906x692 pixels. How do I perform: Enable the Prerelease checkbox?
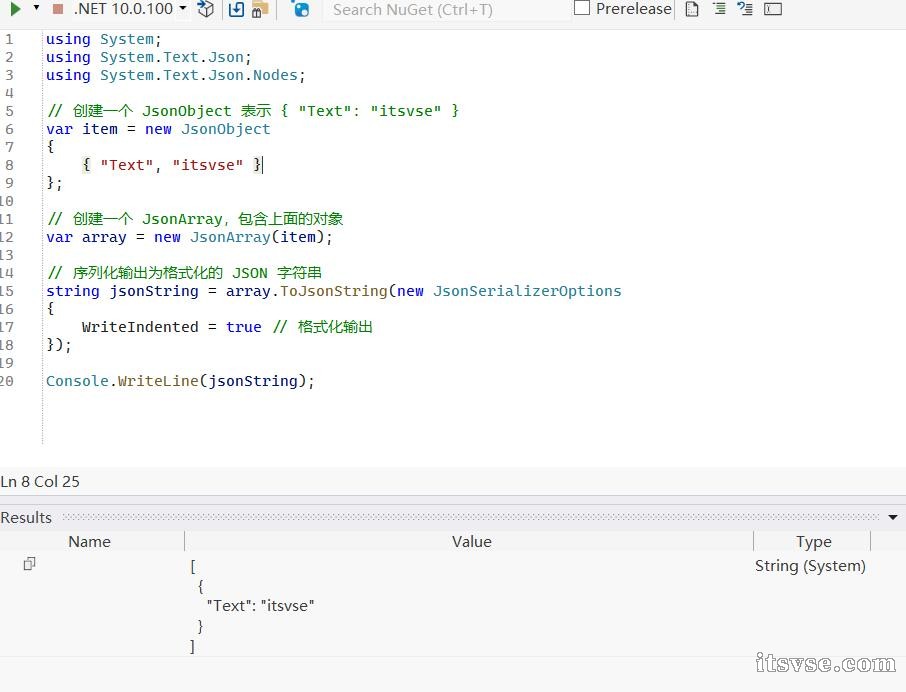582,8
